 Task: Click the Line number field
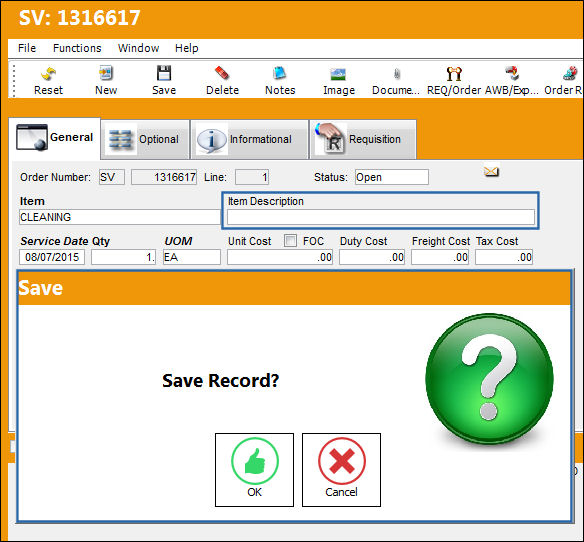pyautogui.click(x=252, y=177)
